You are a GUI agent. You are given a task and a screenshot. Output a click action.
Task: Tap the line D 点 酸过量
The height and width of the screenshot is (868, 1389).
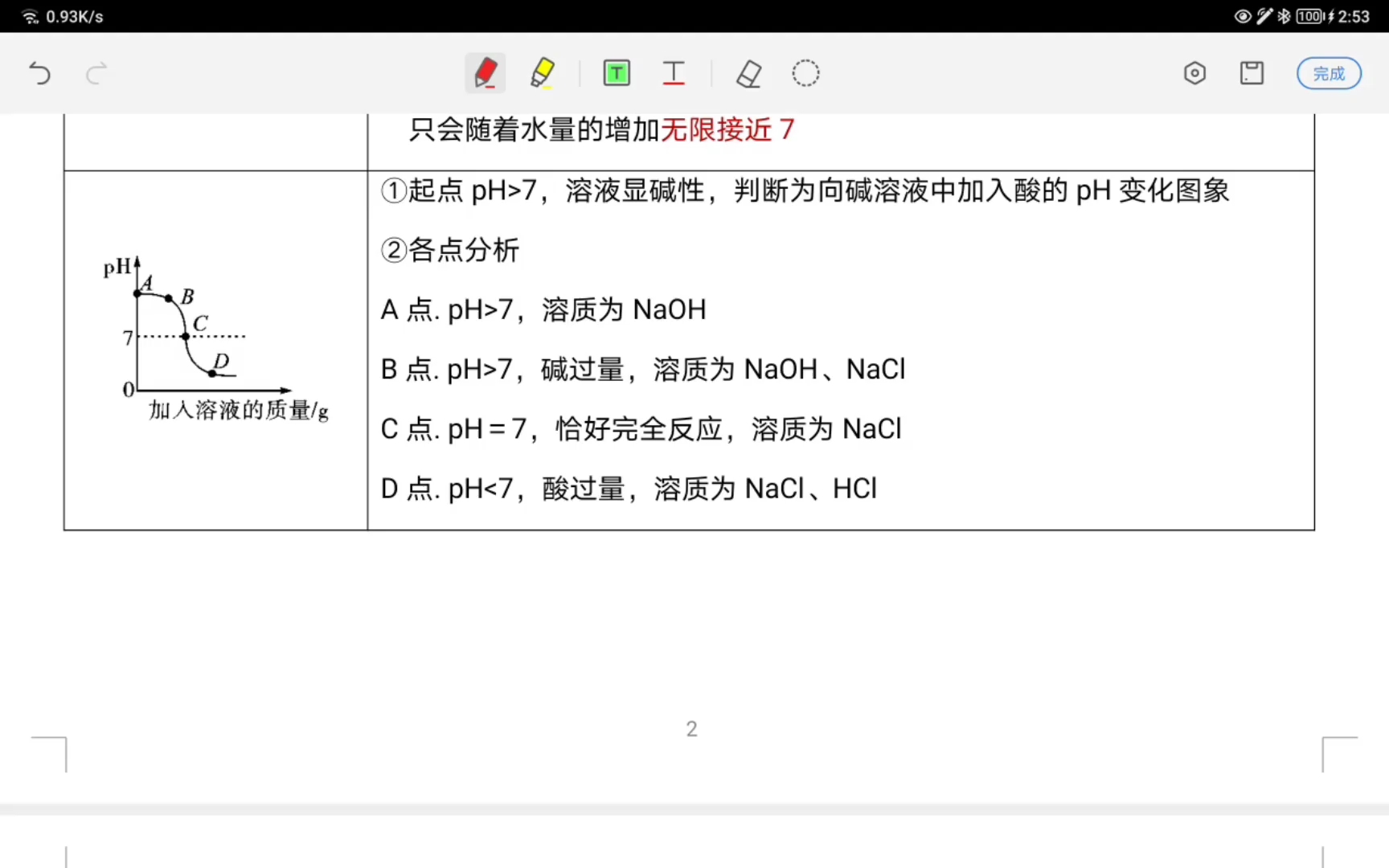point(629,488)
